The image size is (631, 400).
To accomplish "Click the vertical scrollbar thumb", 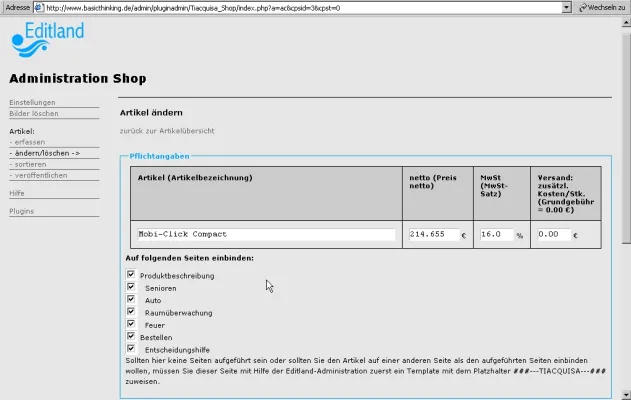I will [x=626, y=137].
